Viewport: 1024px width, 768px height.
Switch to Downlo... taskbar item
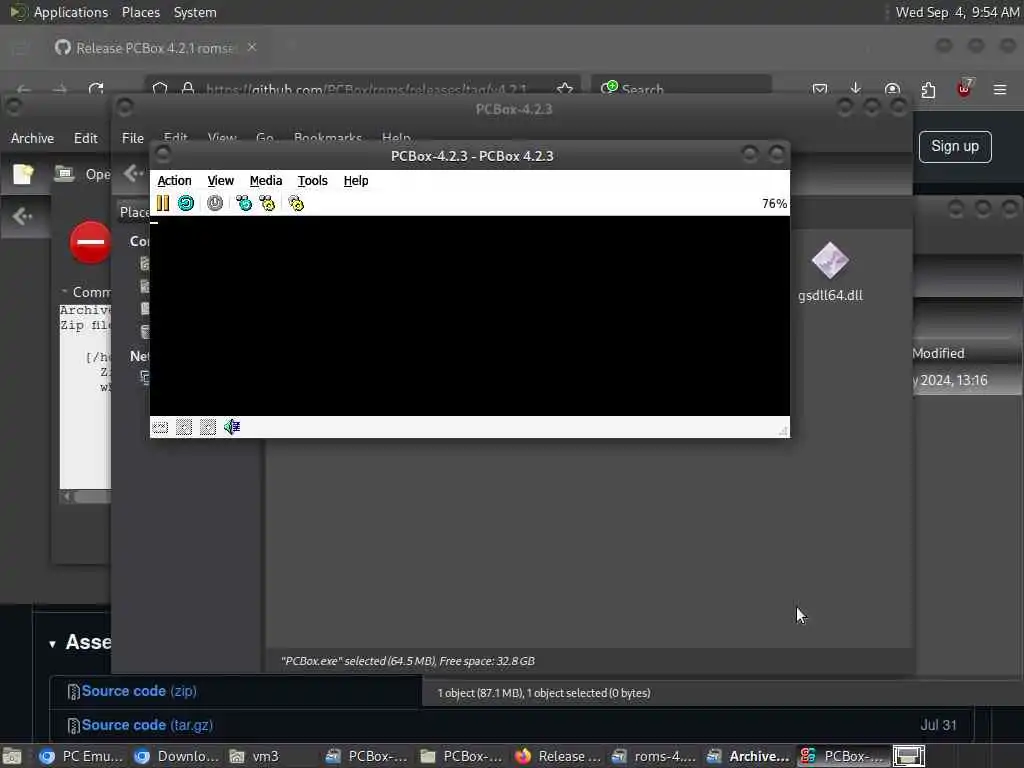pyautogui.click(x=175, y=756)
